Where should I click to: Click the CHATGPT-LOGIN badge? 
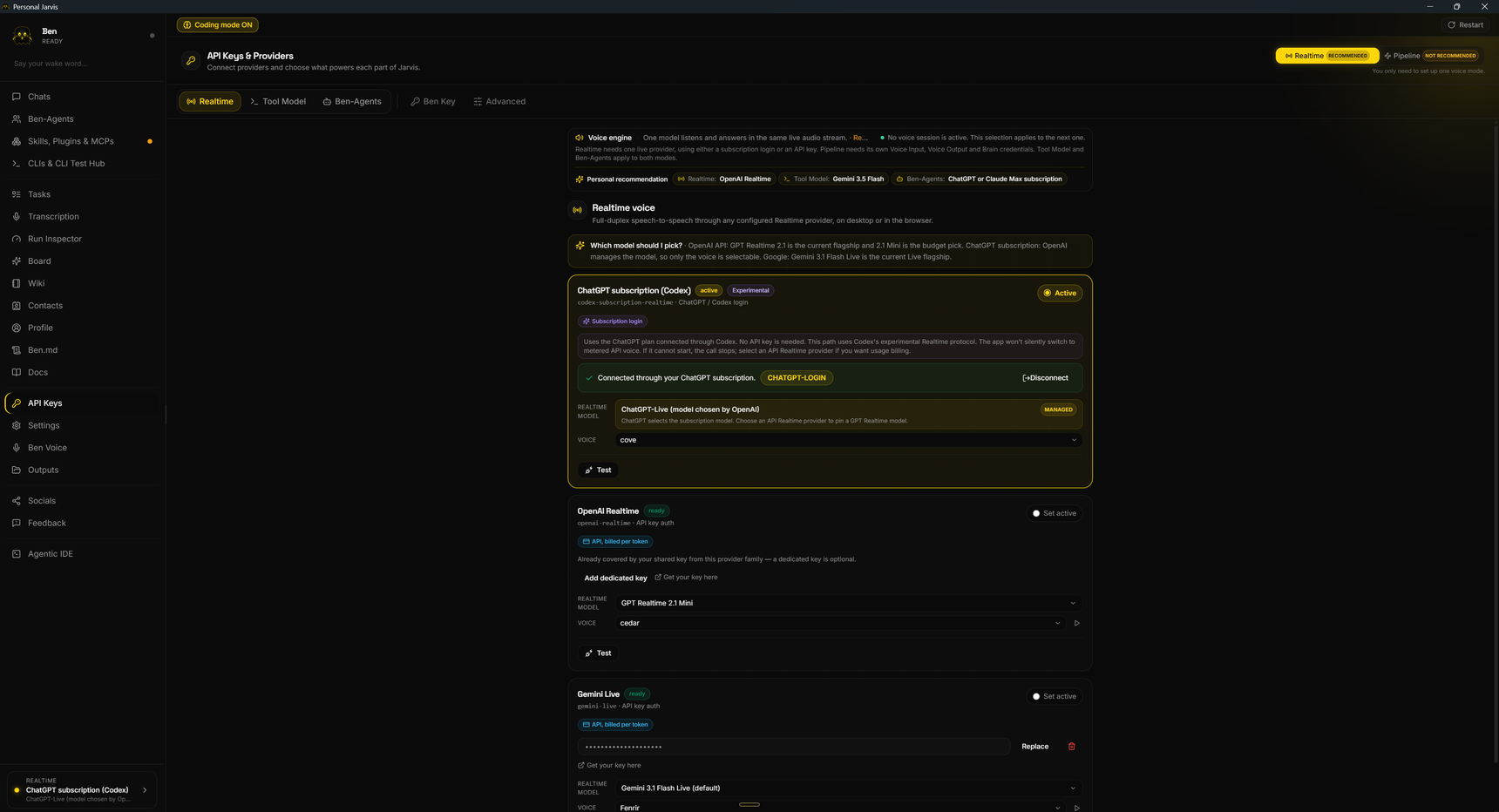point(797,378)
